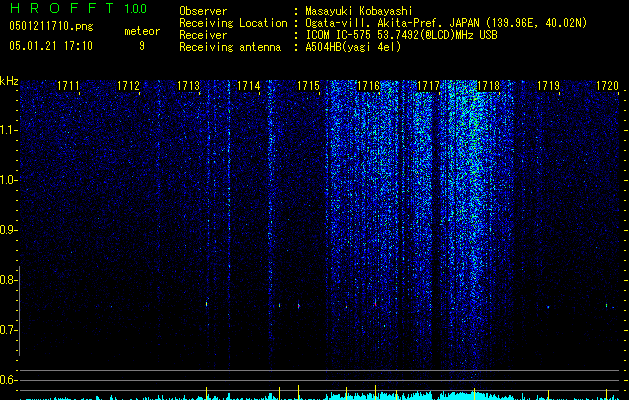Click the A504HB(yagi 4el) antenna value
The image size is (629, 400).
(353, 47)
